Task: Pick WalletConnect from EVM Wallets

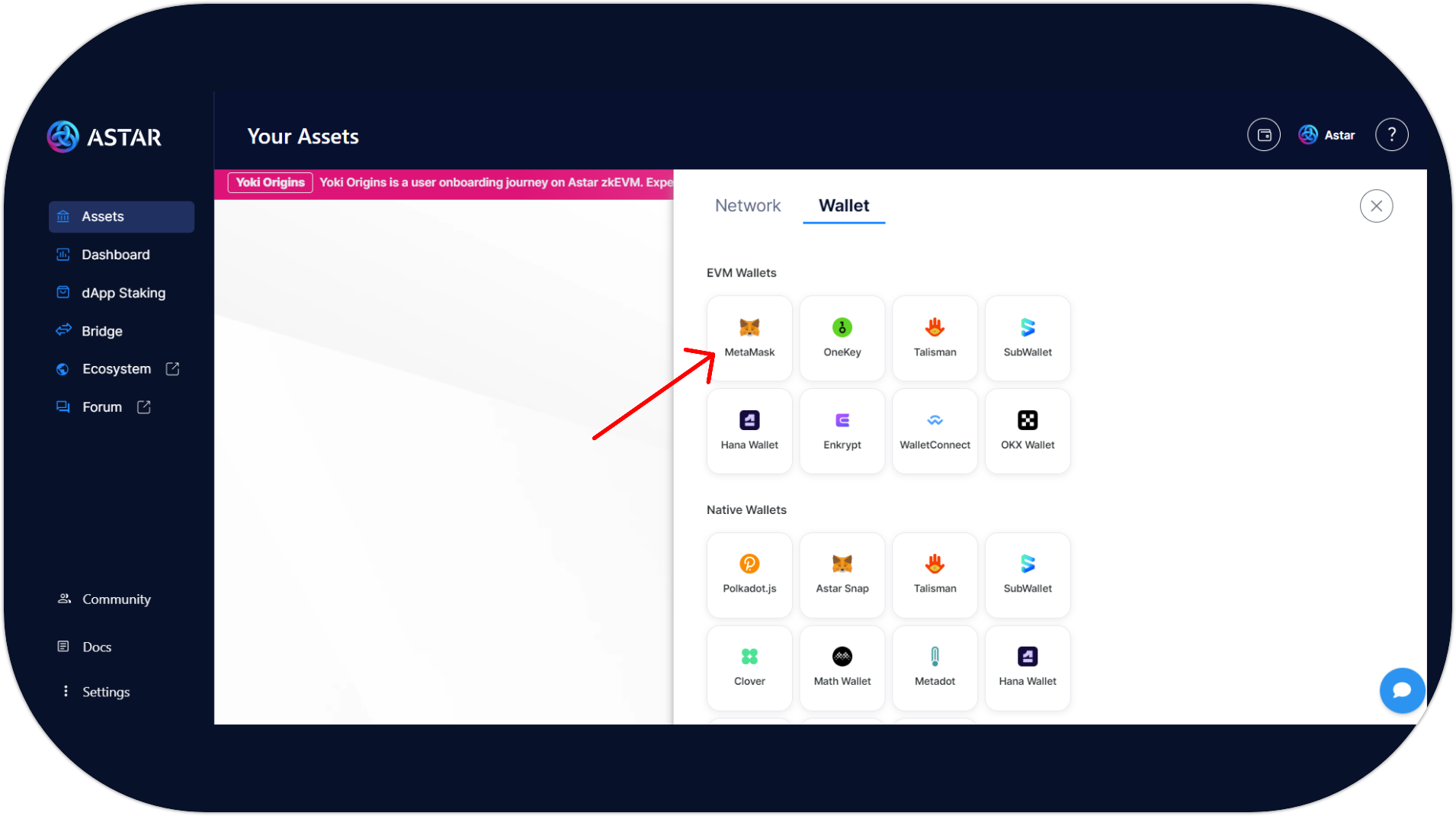Action: 935,431
